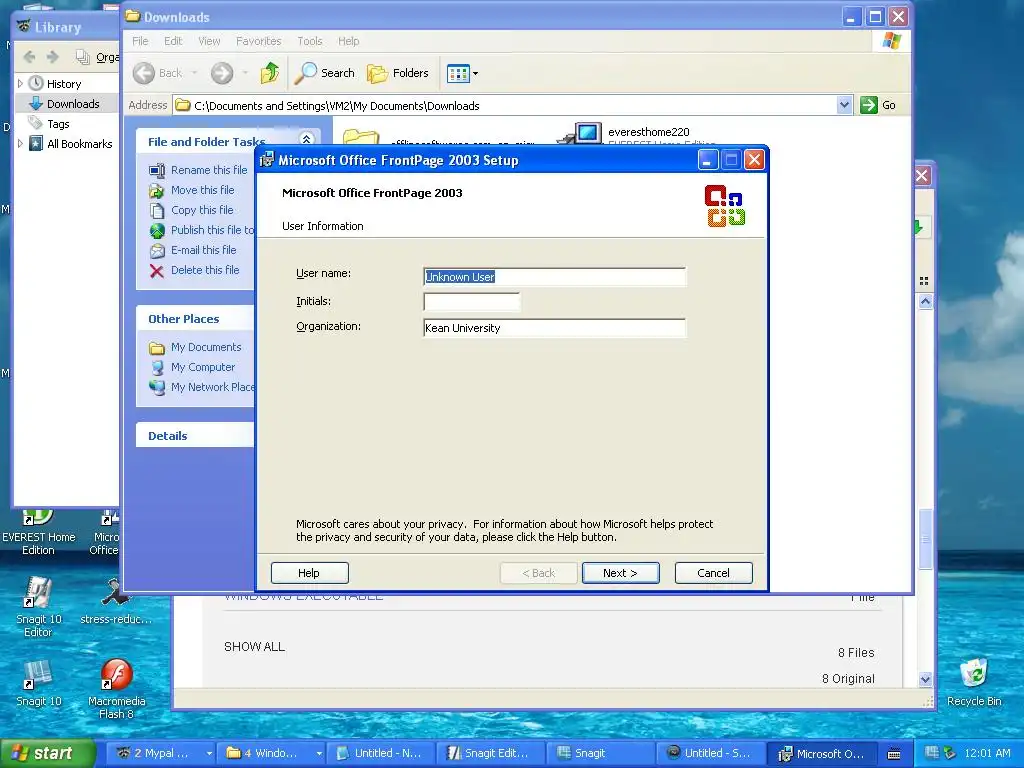Expand All Bookmarks in Library tree

point(20,144)
